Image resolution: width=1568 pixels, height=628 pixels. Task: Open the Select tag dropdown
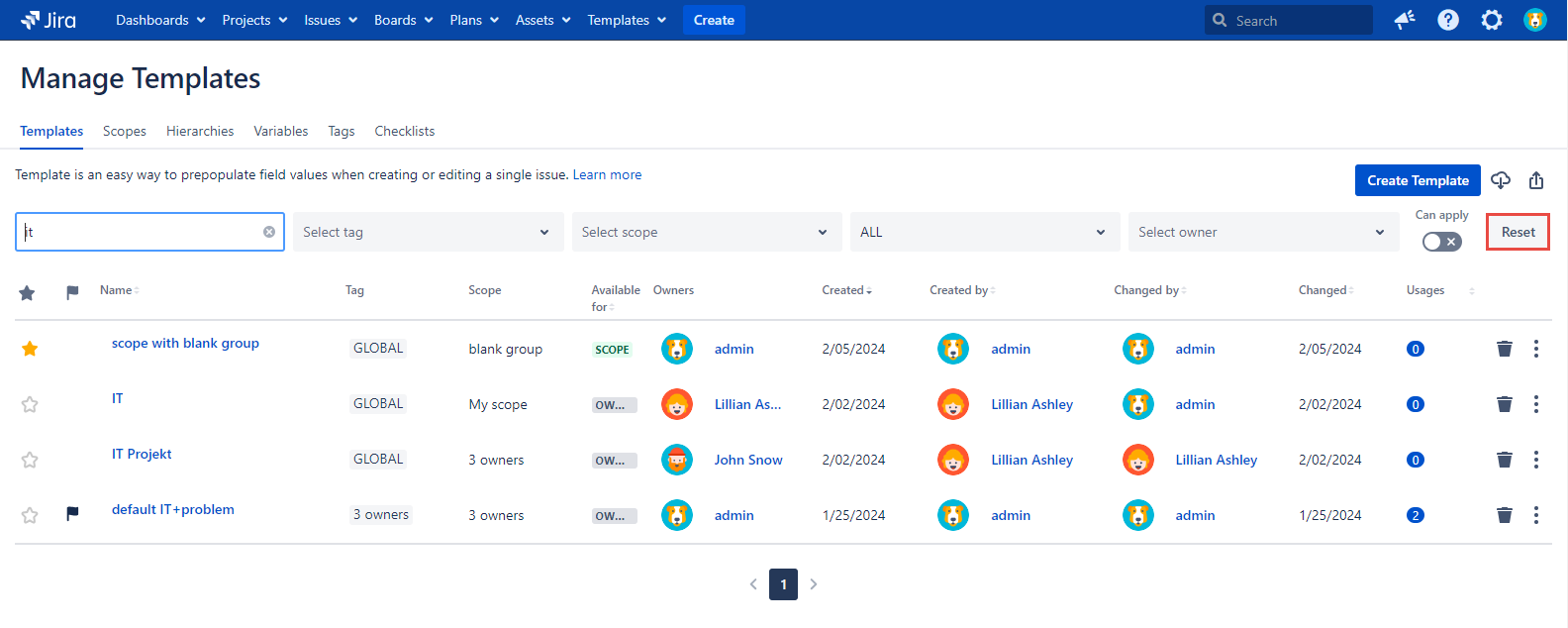point(427,232)
